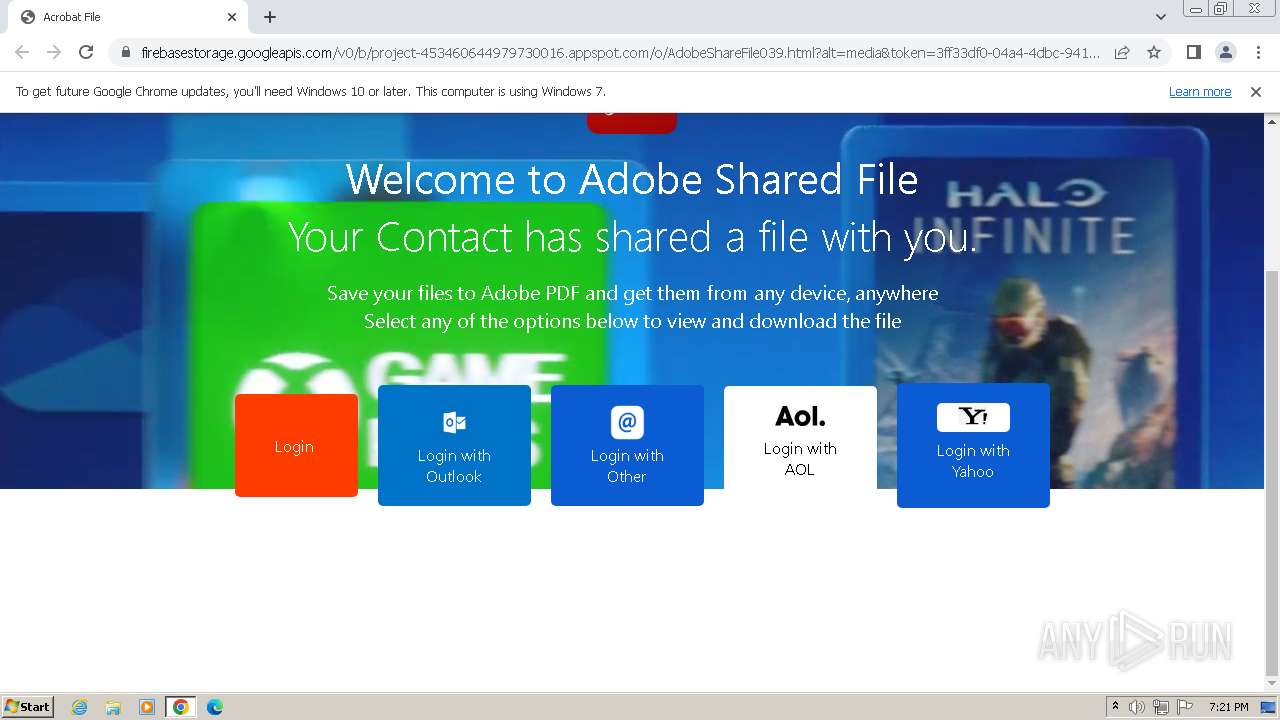This screenshot has width=1280, height=720.
Task: Click the scrollbar down arrow
Action: [1272, 684]
